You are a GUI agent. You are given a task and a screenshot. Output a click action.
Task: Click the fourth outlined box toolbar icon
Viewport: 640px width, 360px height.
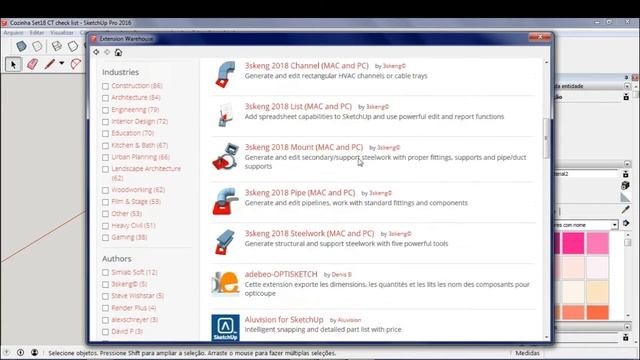pos(73,46)
